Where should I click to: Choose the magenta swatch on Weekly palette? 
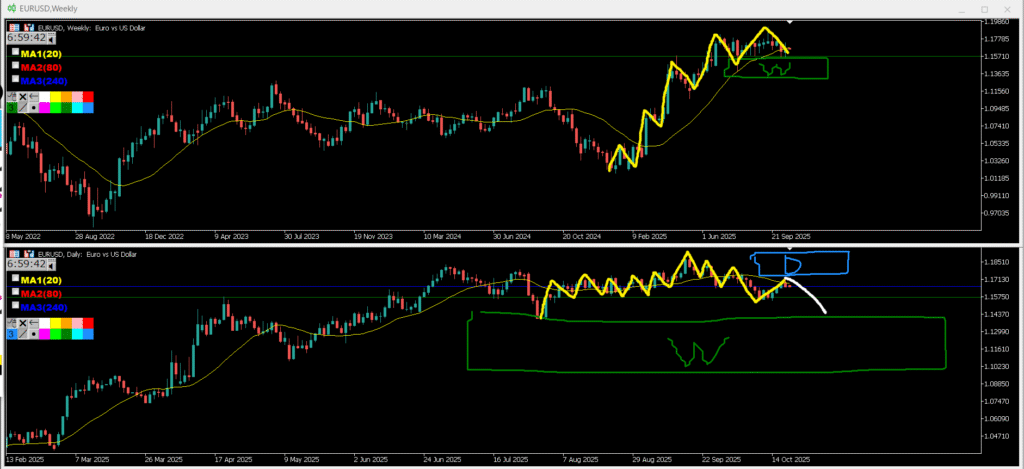pos(44,108)
